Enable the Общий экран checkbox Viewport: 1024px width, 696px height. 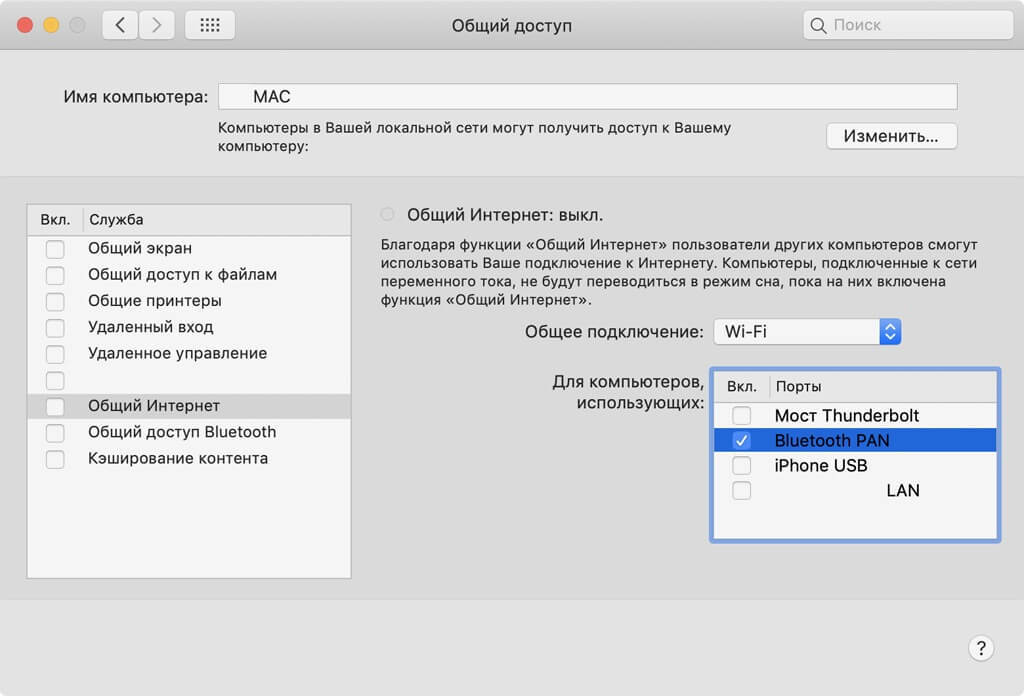[55, 248]
